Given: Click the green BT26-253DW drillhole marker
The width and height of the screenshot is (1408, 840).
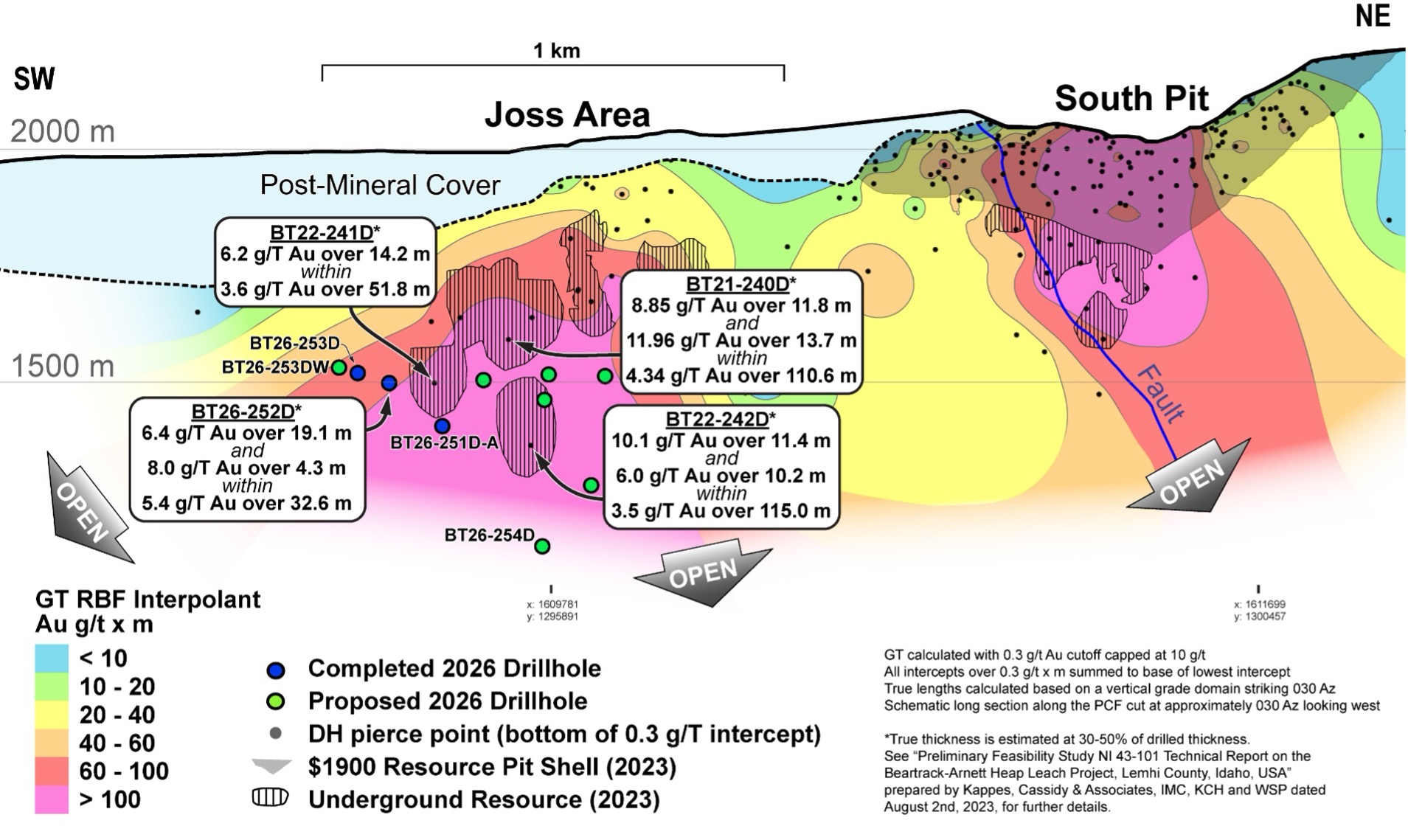Looking at the screenshot, I should 339,367.
